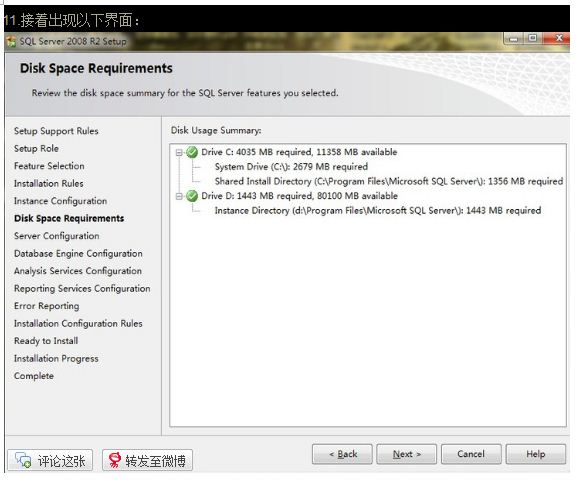The image size is (582, 480).
Task: Click the 'Disk Space Requirements' page heading
Action: 96,68
